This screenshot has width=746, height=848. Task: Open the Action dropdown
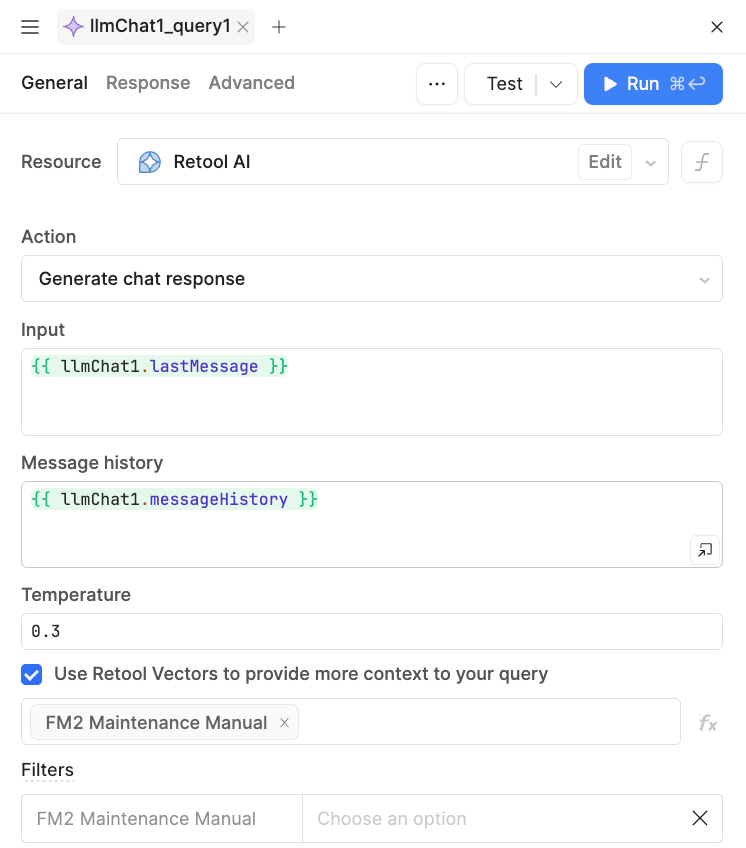371,279
